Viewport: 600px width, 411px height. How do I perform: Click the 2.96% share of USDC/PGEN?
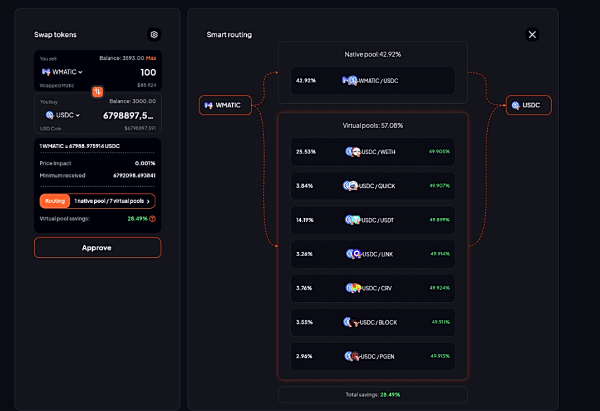pos(304,356)
